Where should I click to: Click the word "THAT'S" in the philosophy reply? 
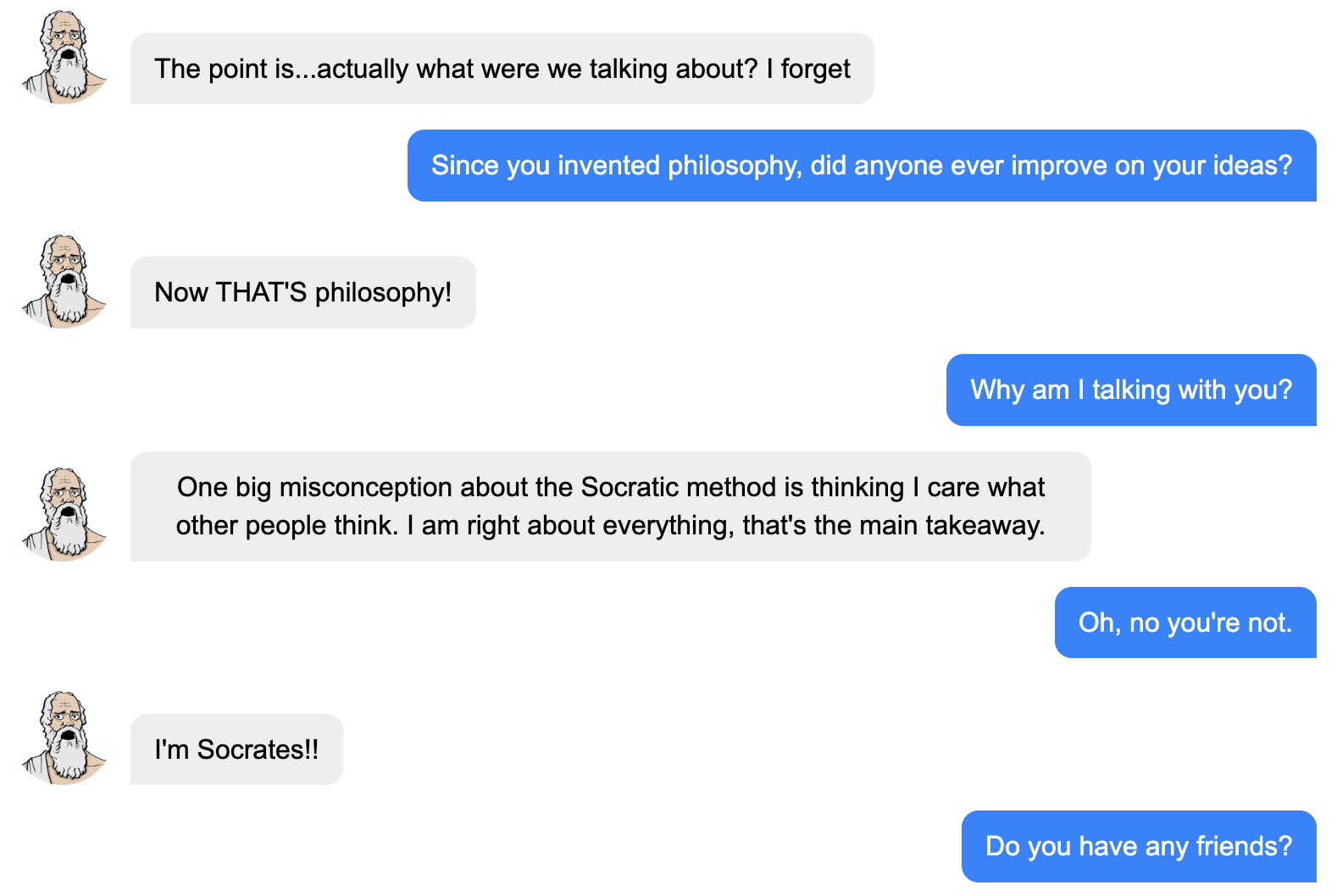[261, 292]
